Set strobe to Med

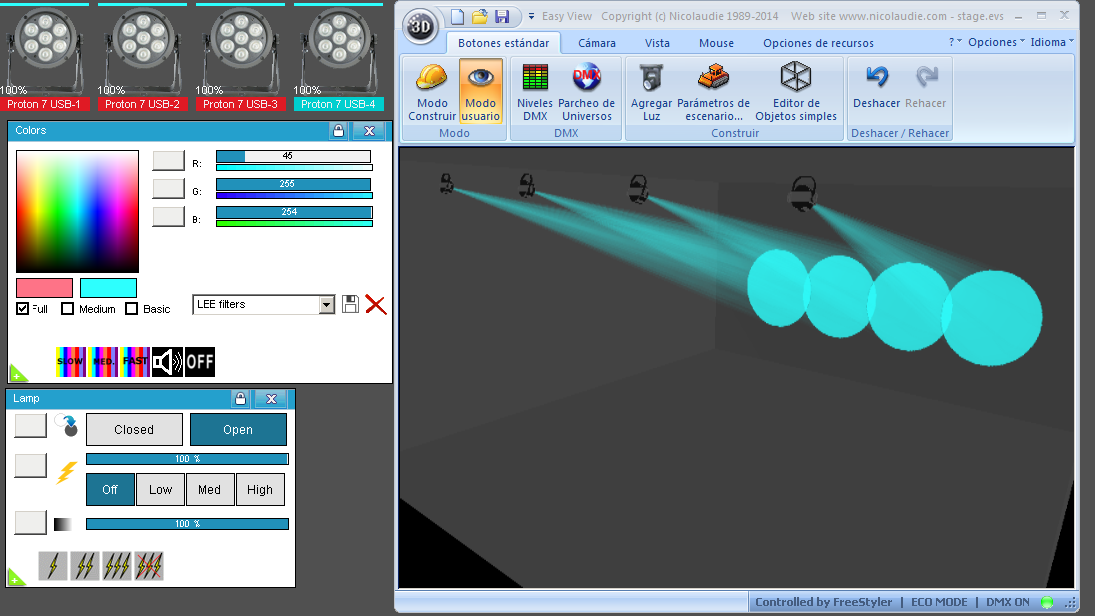[210, 490]
